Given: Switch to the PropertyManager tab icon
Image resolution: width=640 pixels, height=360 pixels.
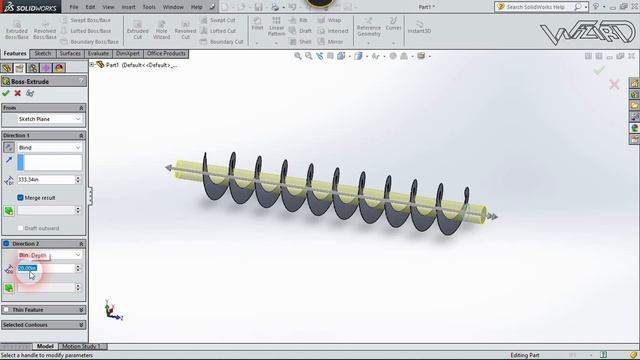Looking at the screenshot, I should point(20,68).
